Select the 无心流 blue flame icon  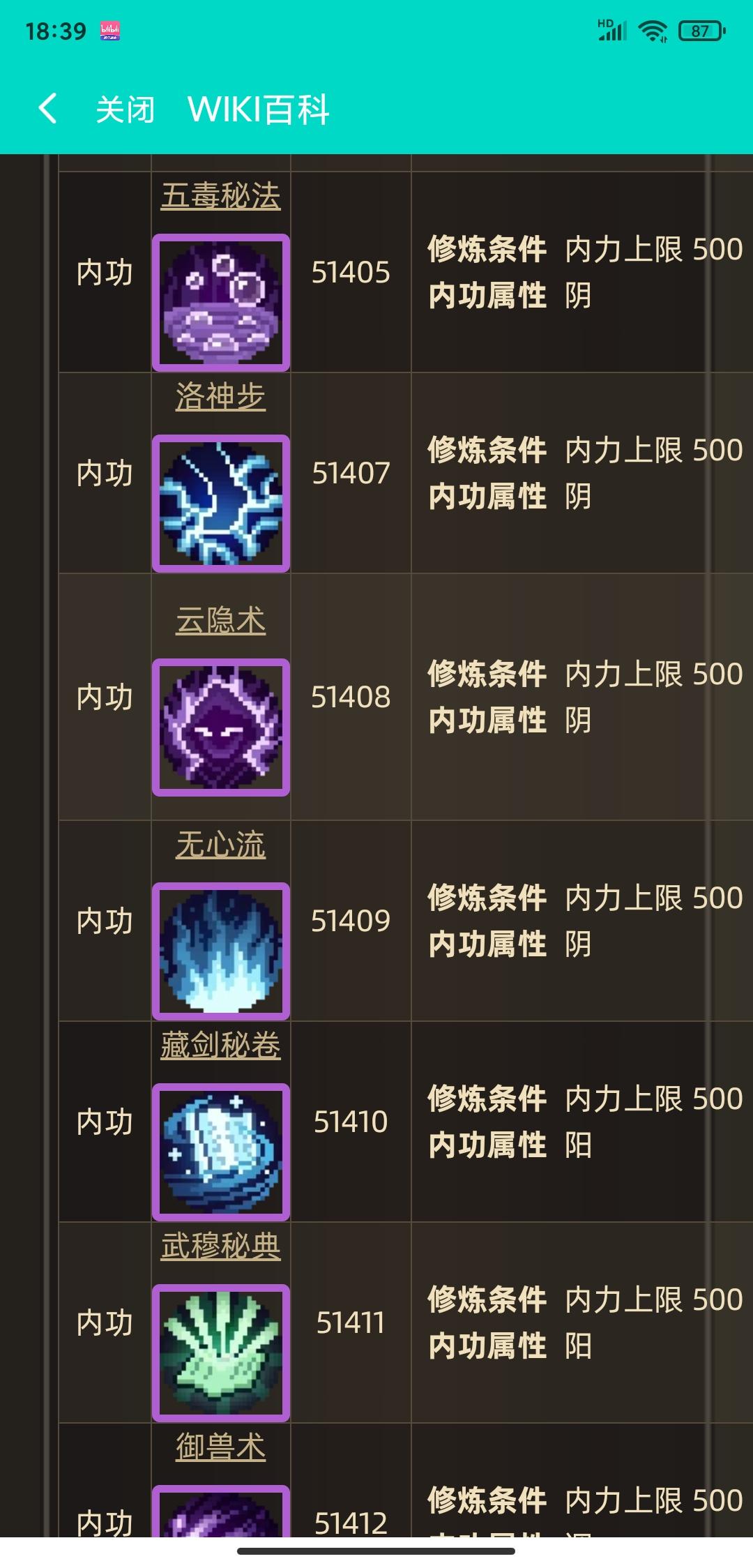pos(221,951)
